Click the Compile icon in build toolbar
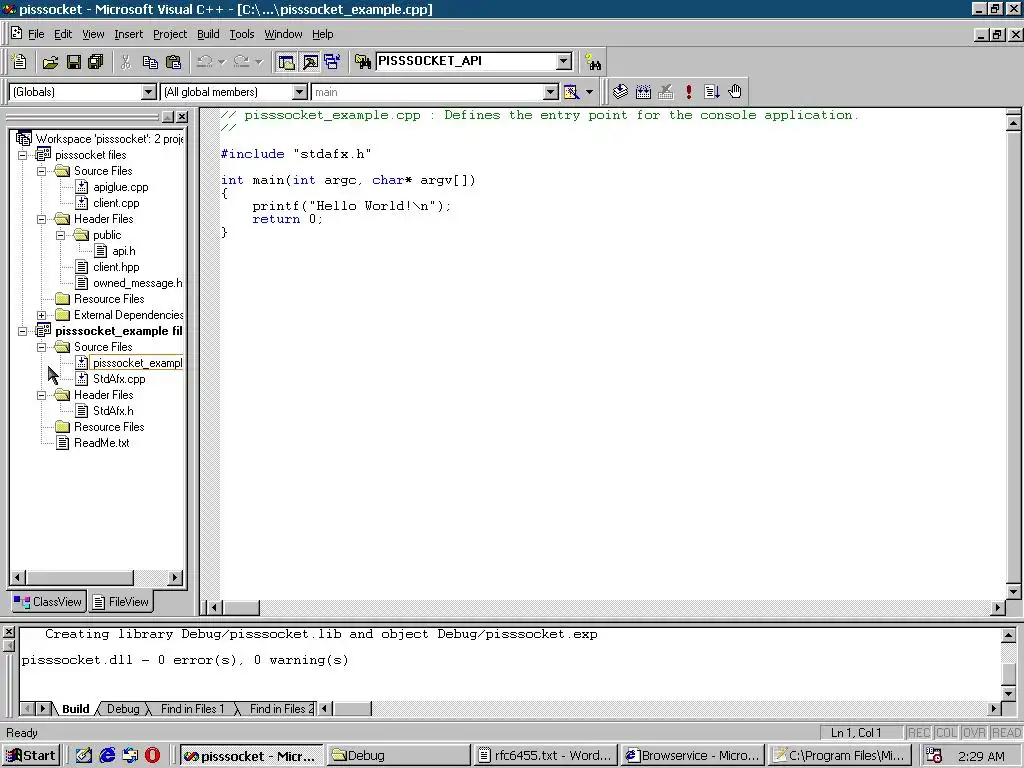Viewport: 1024px width, 768px height. (620, 92)
